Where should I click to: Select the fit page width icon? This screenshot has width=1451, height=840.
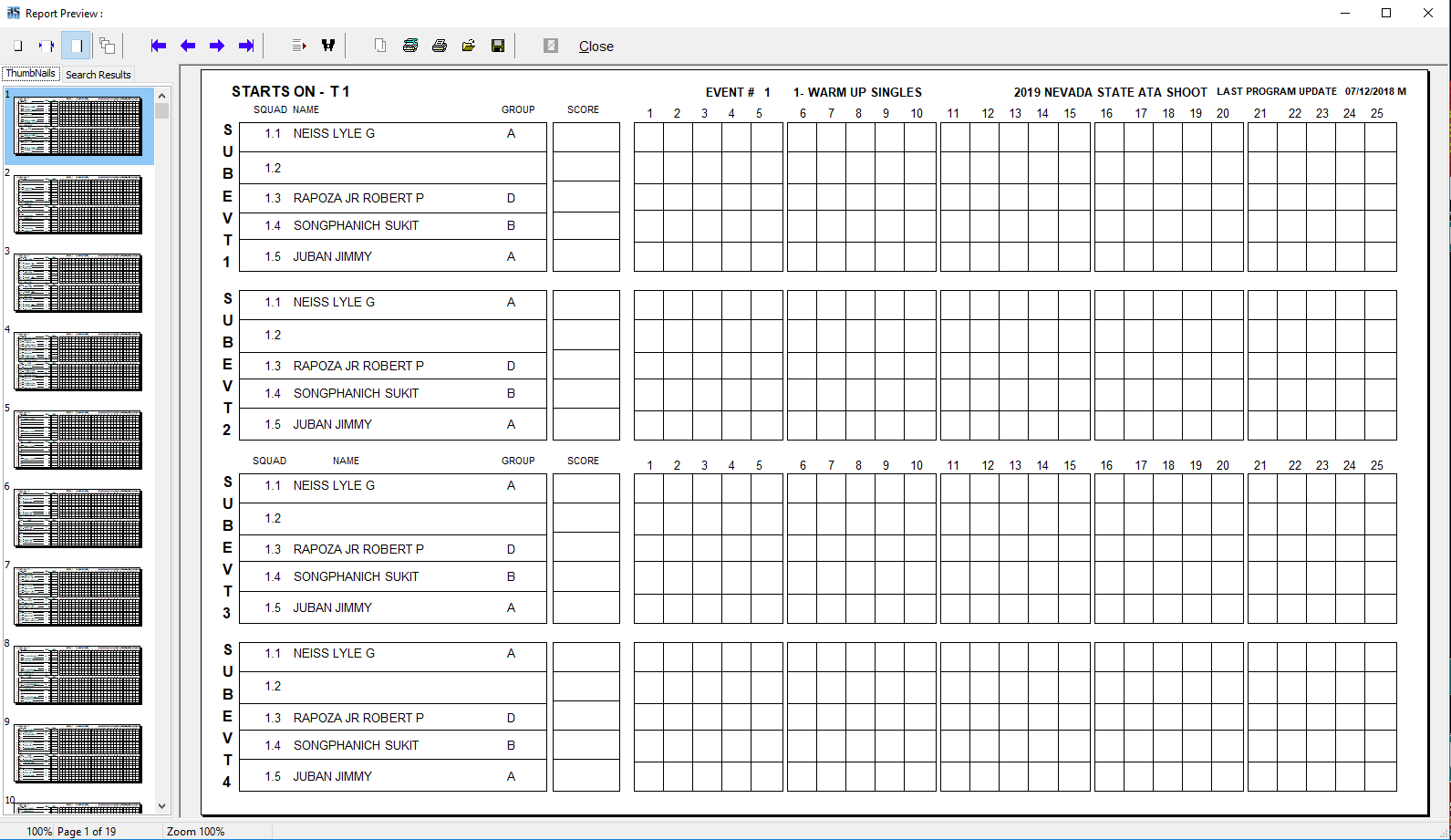click(x=47, y=46)
